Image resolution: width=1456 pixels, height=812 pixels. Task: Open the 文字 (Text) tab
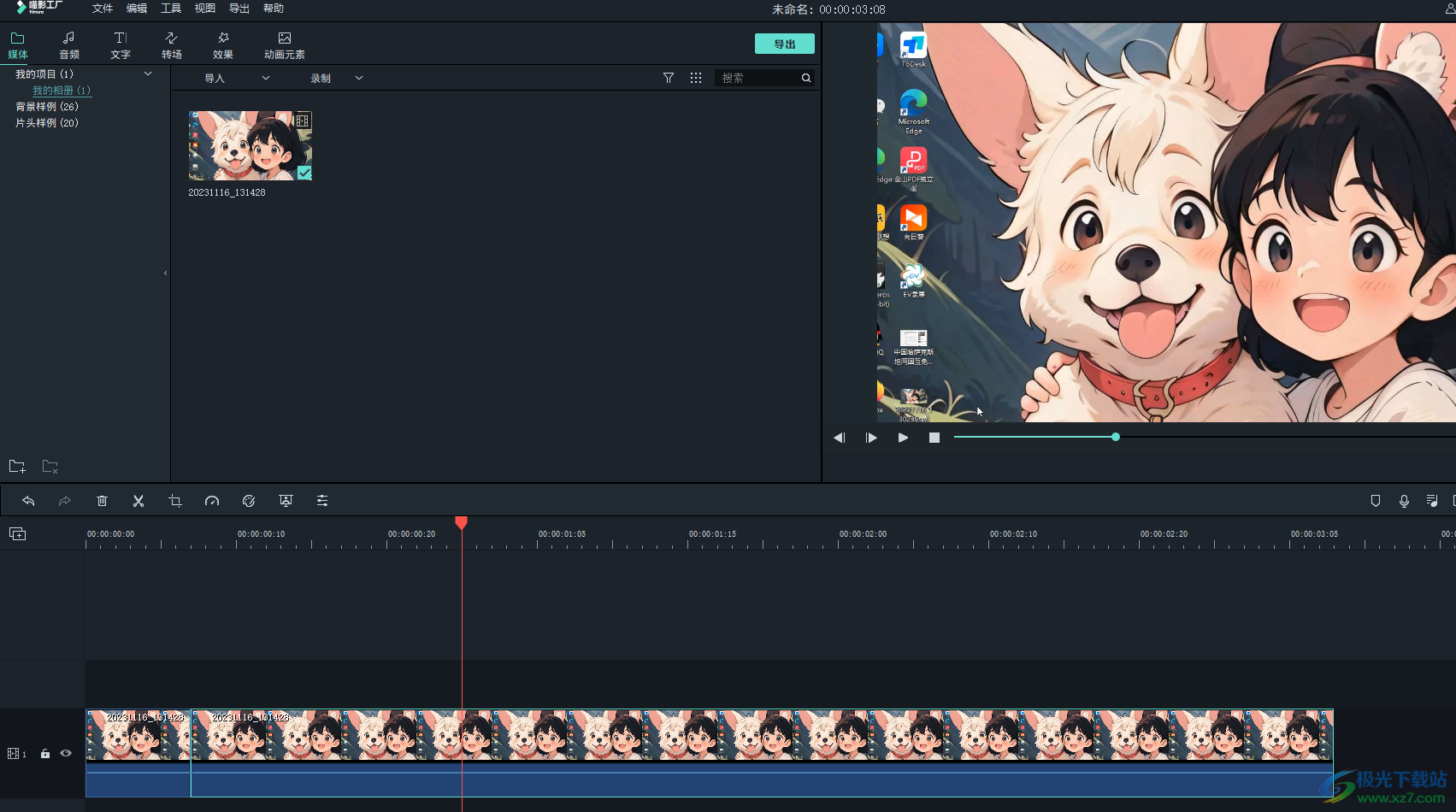(121, 45)
